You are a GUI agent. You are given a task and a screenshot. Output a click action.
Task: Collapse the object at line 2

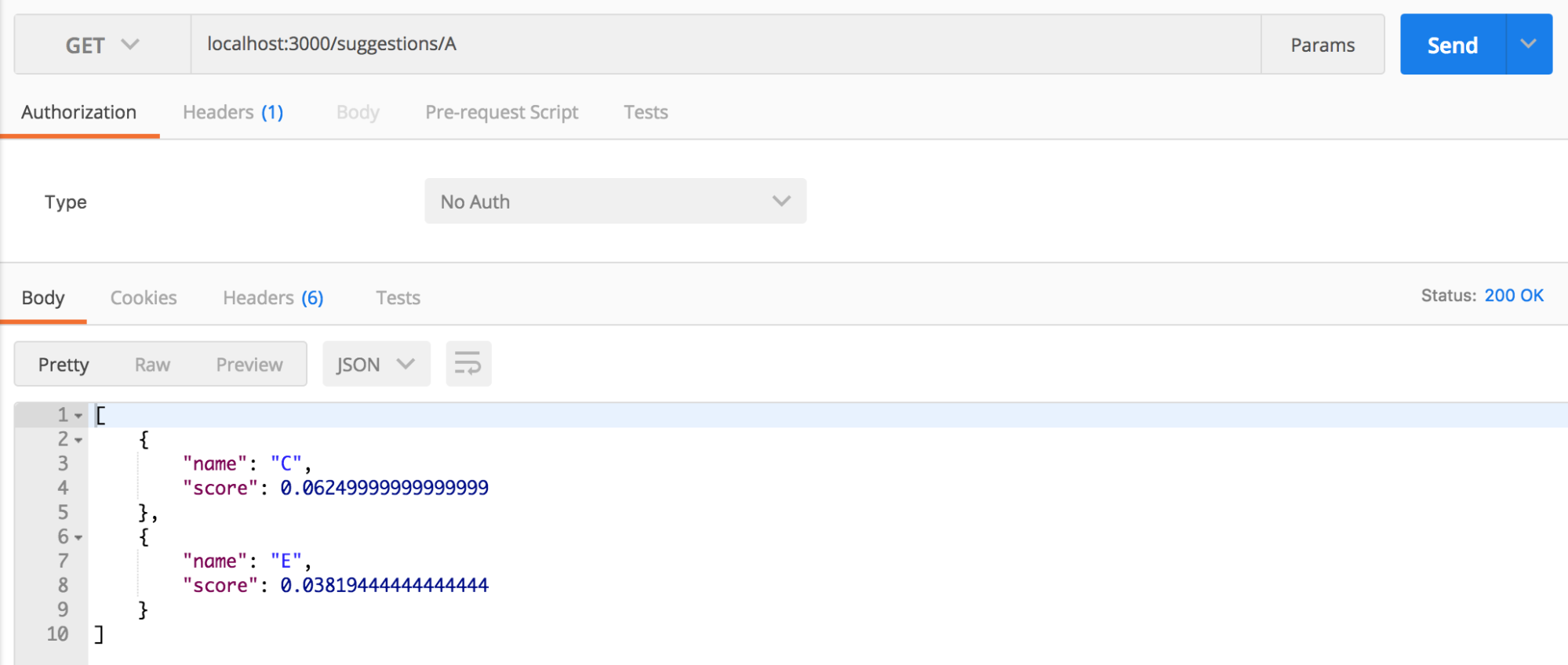click(78, 440)
